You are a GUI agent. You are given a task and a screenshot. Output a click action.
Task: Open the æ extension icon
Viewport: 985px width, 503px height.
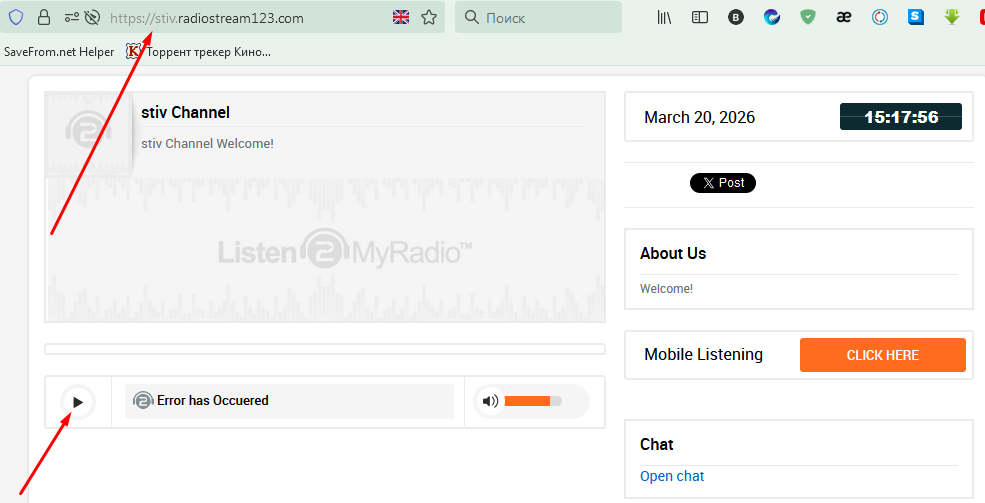click(843, 17)
